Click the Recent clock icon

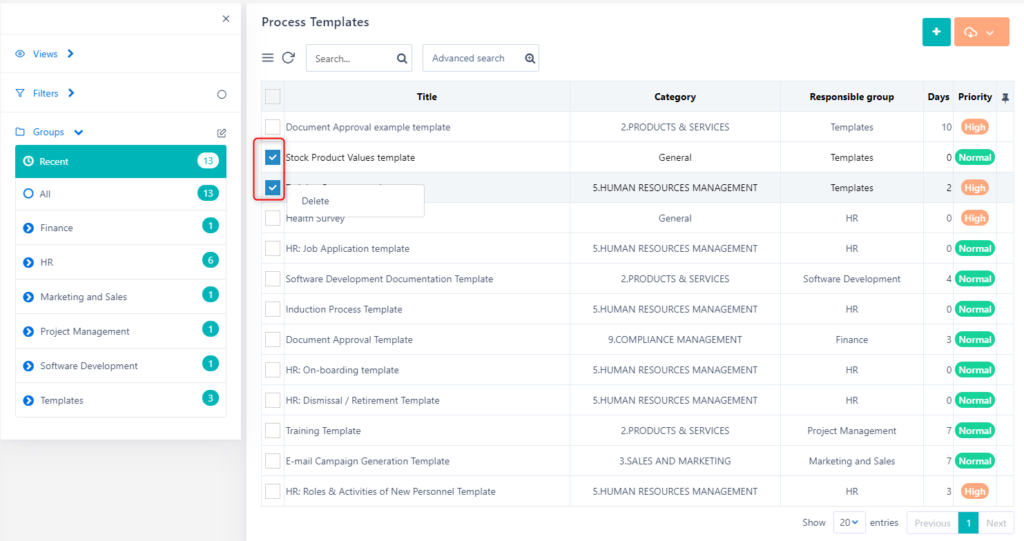point(28,161)
